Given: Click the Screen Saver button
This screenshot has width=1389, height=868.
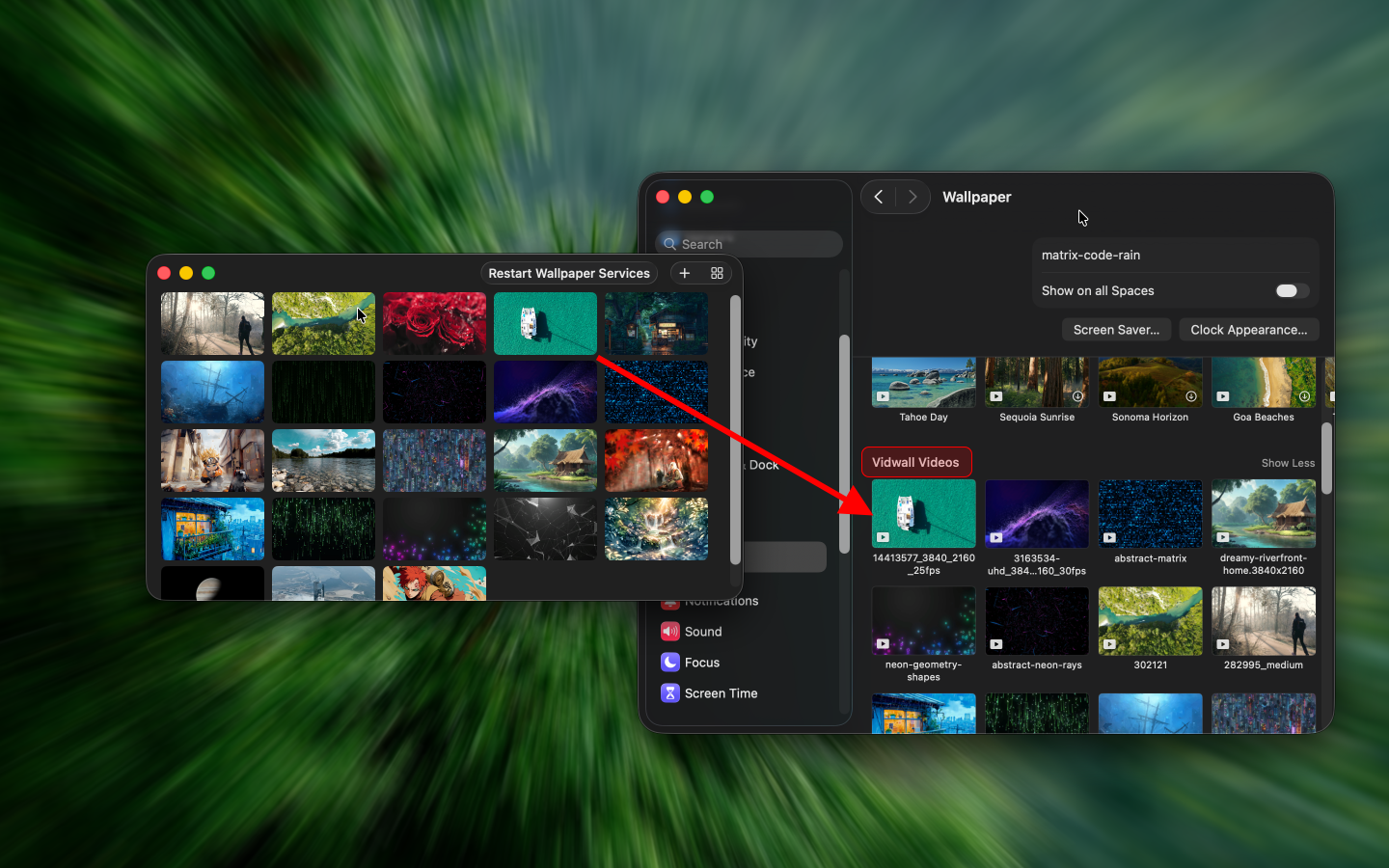Looking at the screenshot, I should 1116,329.
